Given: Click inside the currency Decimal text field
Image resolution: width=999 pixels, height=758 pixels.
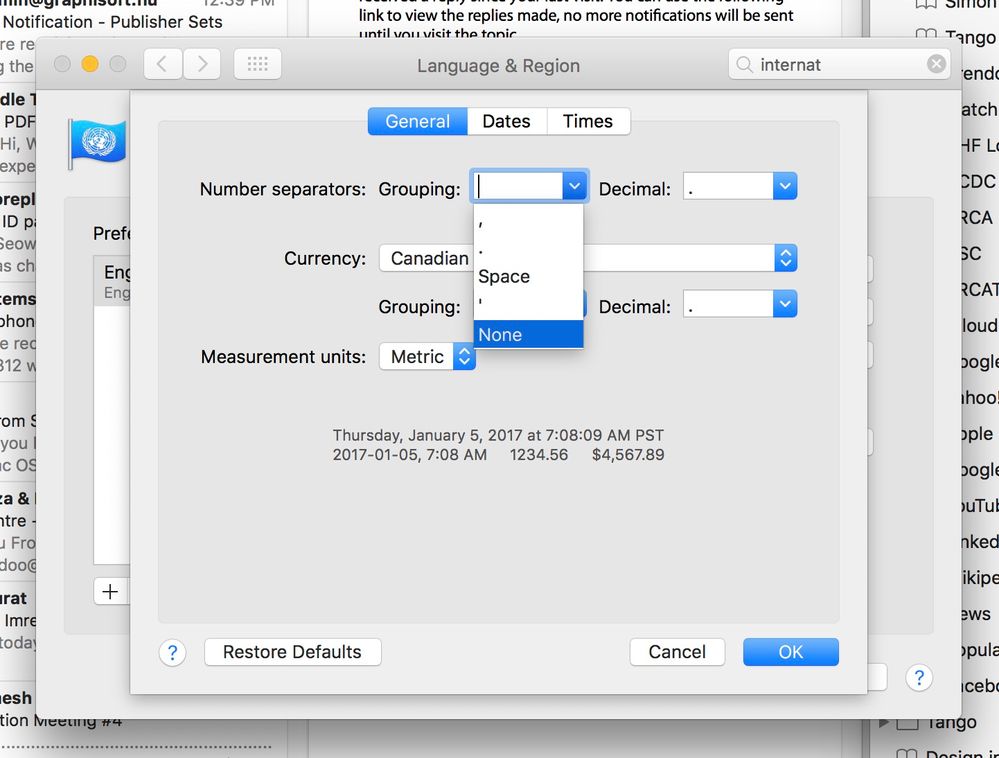Looking at the screenshot, I should [728, 304].
